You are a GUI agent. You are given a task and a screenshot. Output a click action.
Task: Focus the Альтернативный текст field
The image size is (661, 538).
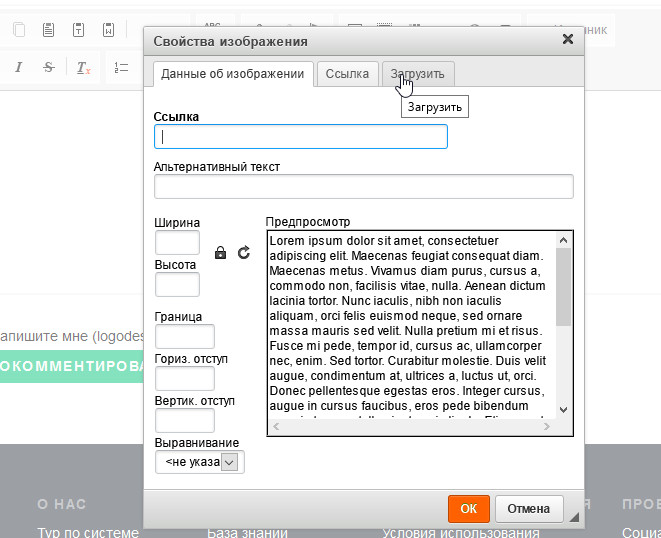coord(363,187)
